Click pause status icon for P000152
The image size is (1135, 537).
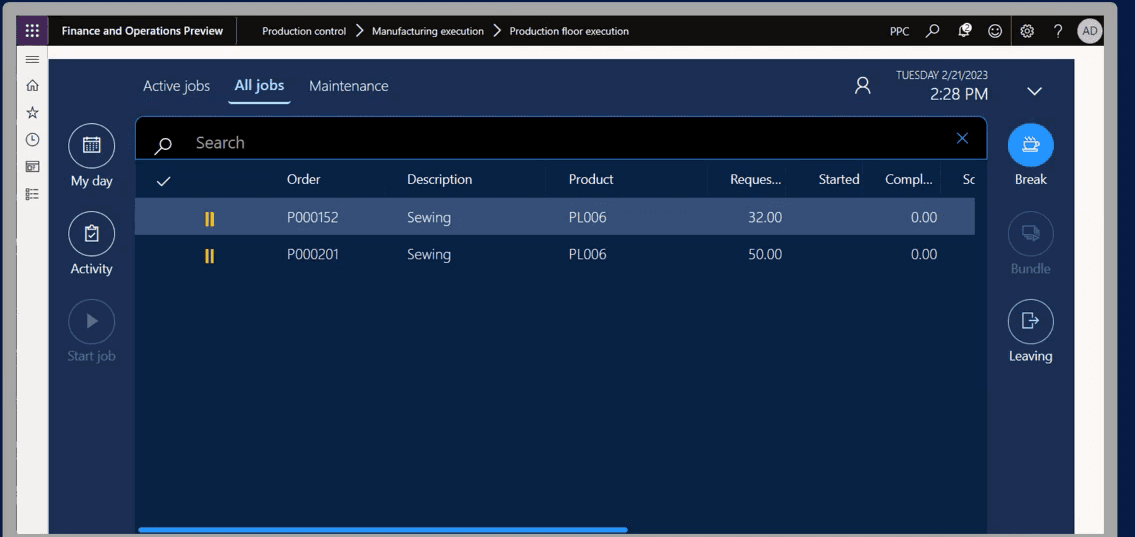[209, 219]
